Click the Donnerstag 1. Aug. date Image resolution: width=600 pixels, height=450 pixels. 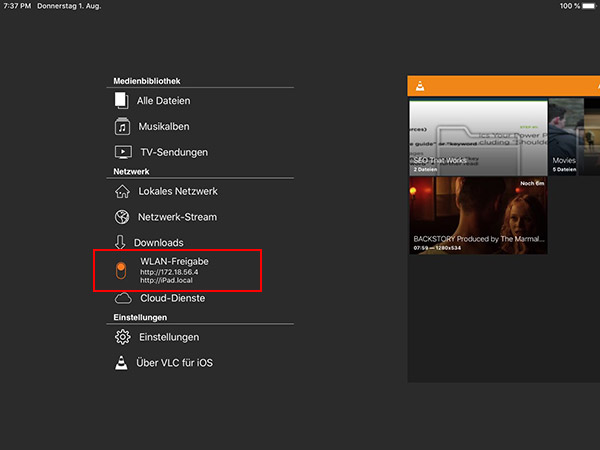point(69,6)
